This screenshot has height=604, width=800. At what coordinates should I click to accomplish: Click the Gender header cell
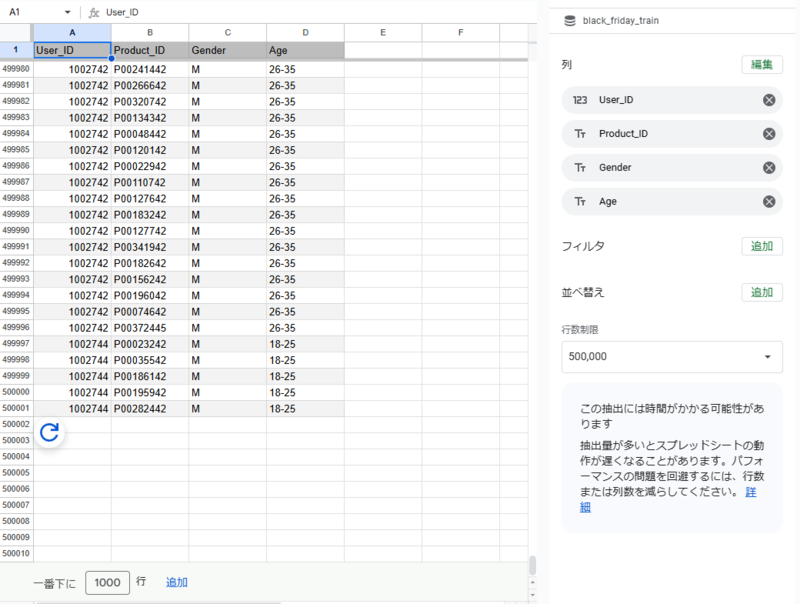click(x=228, y=51)
